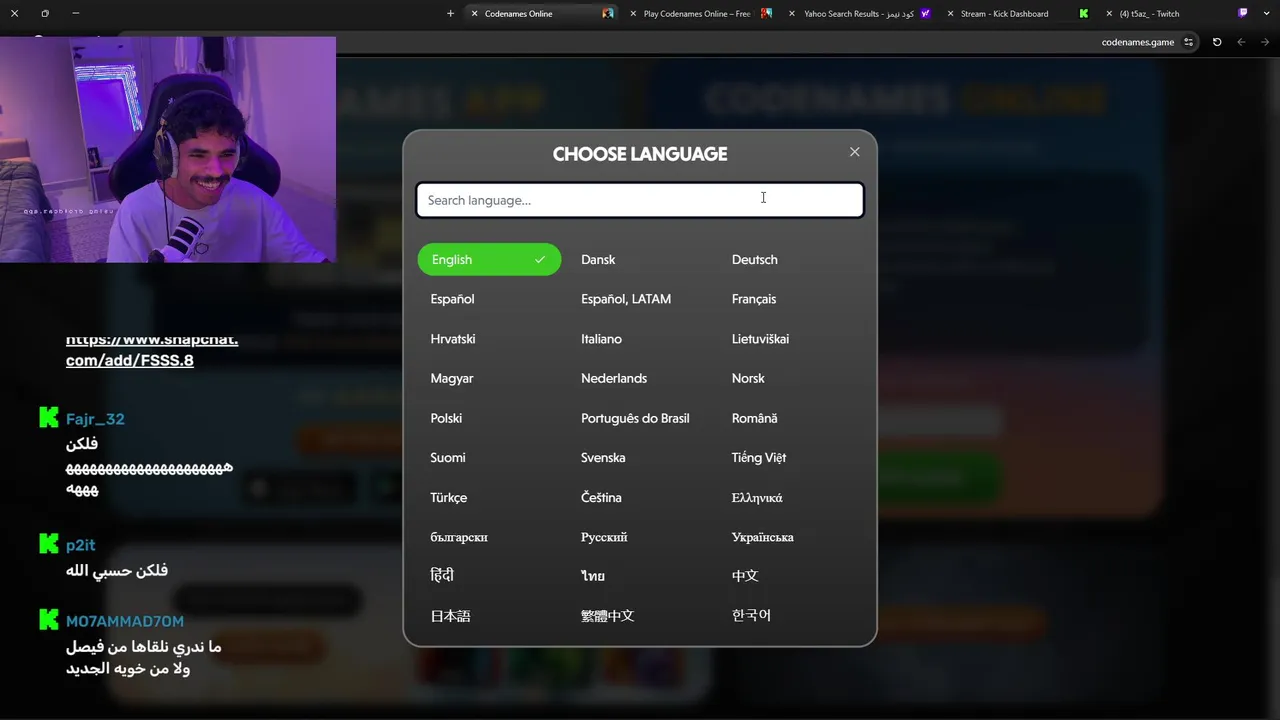The image size is (1280, 720).
Task: Click the streamer webcam overlay
Action: [x=168, y=150]
